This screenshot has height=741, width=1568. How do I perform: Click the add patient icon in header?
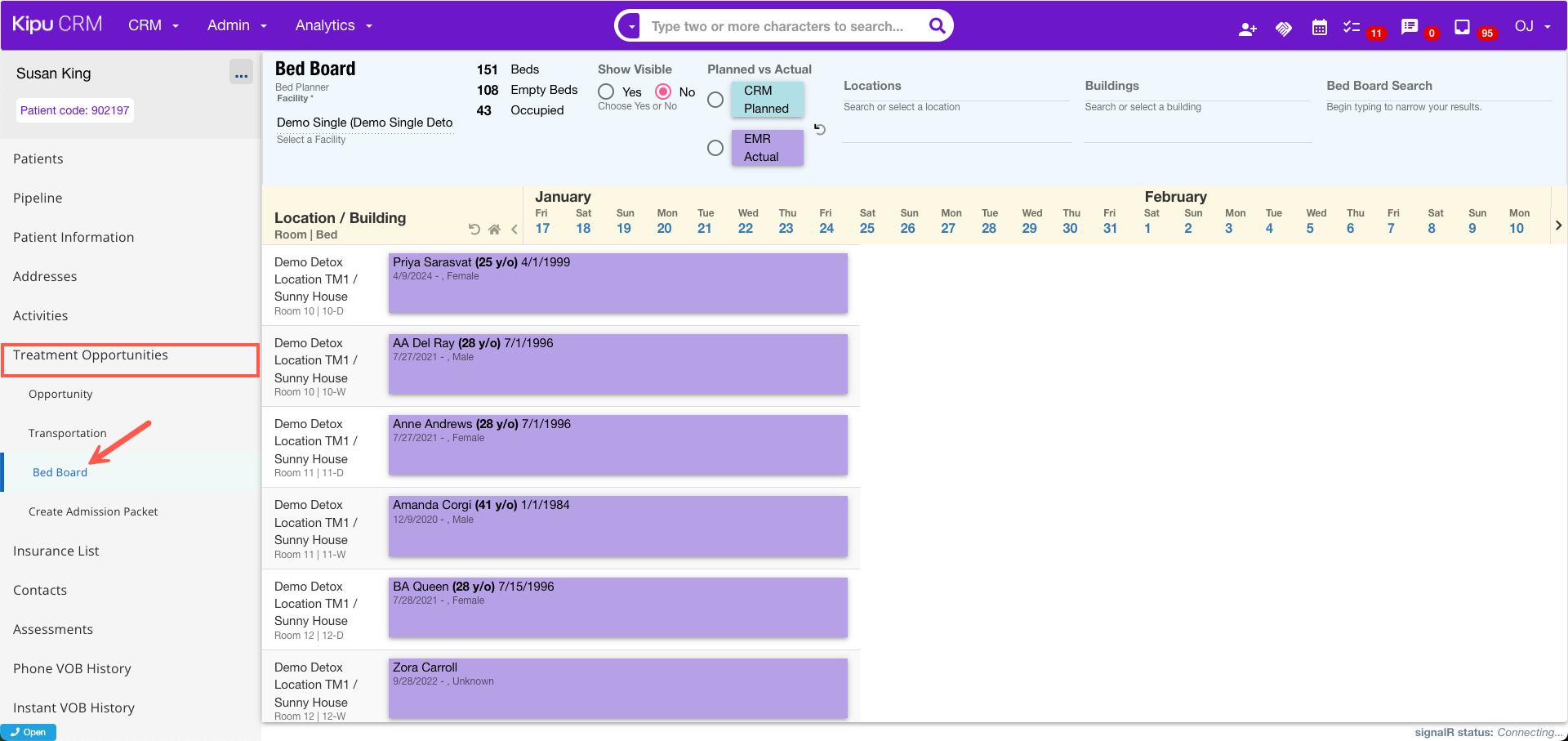pyautogui.click(x=1247, y=29)
